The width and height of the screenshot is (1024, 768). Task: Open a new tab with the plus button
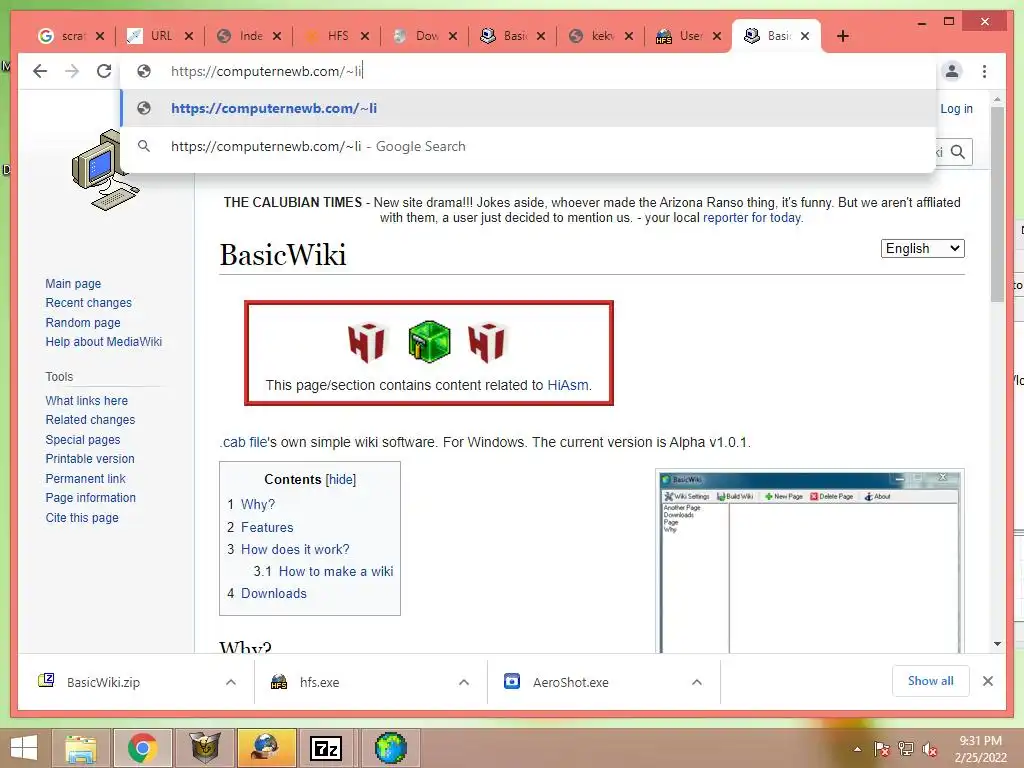point(842,36)
